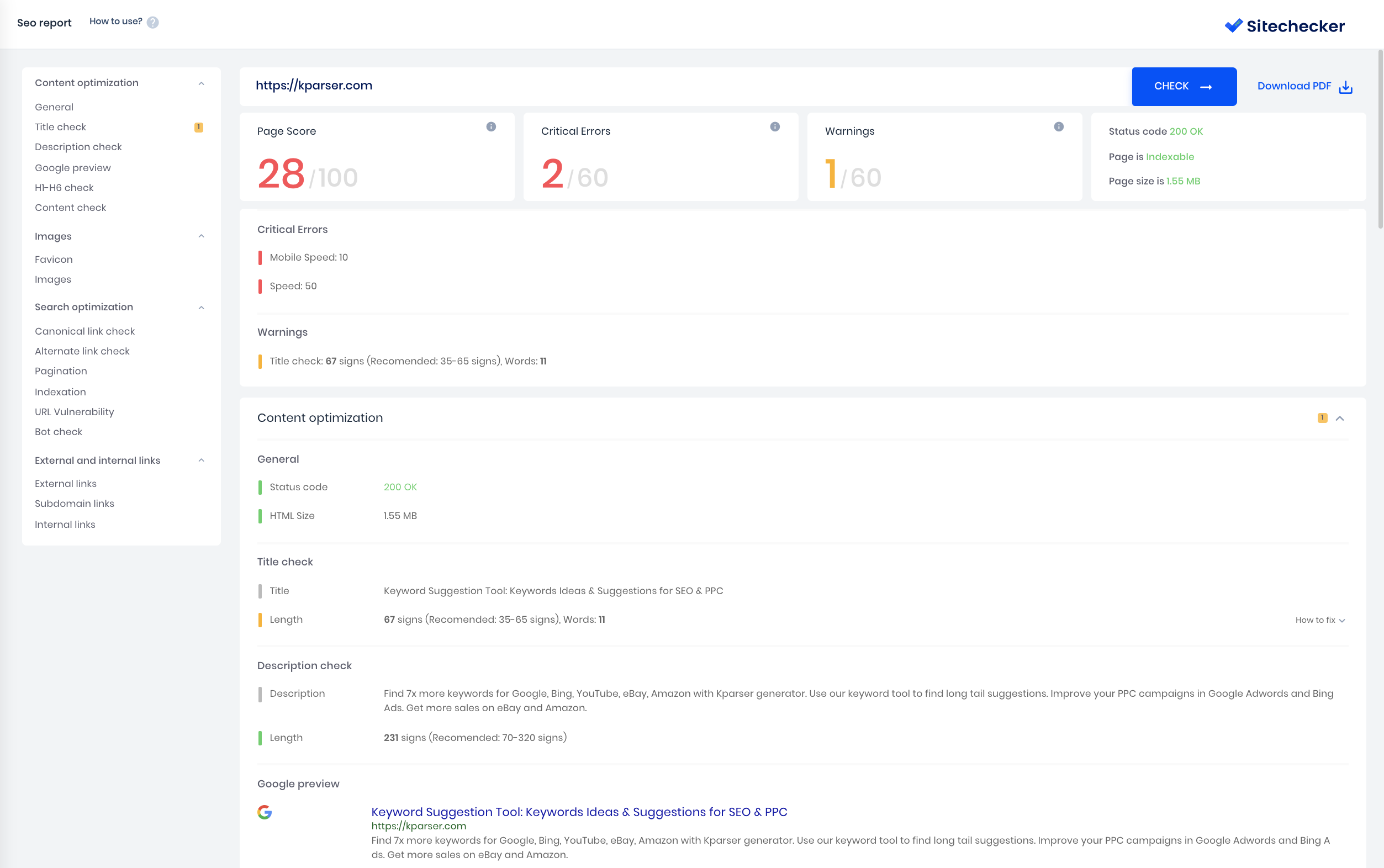The width and height of the screenshot is (1384, 868).
Task: Go to Alternate link check
Action: pyautogui.click(x=82, y=351)
